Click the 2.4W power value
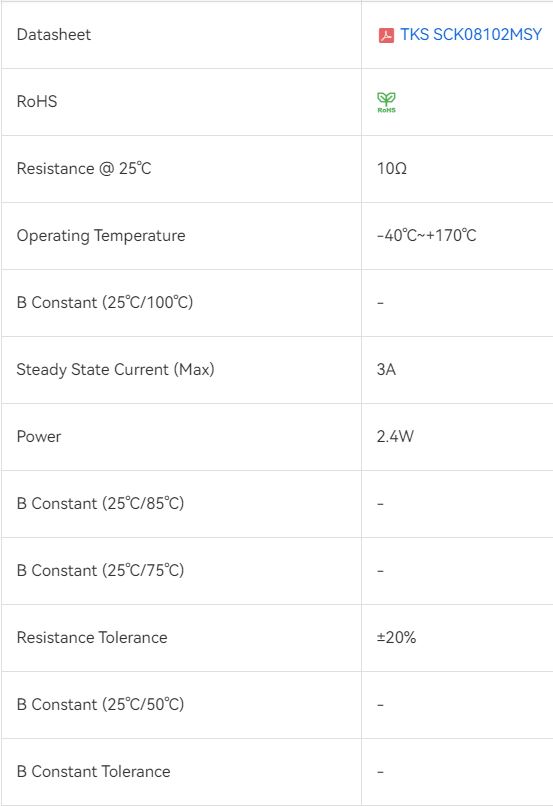 [x=395, y=436]
